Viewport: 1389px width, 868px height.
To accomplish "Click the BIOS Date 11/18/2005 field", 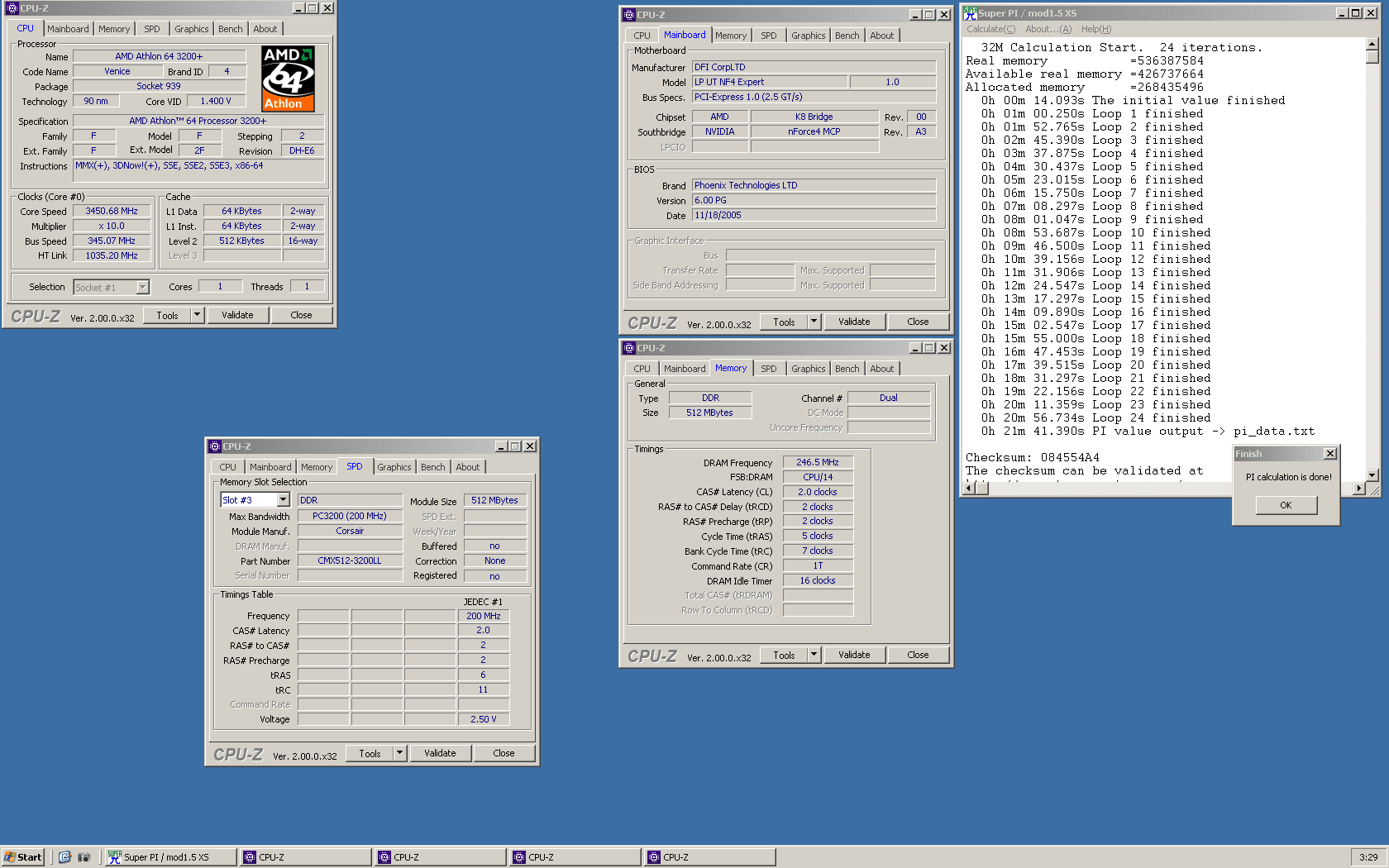I will coord(814,215).
